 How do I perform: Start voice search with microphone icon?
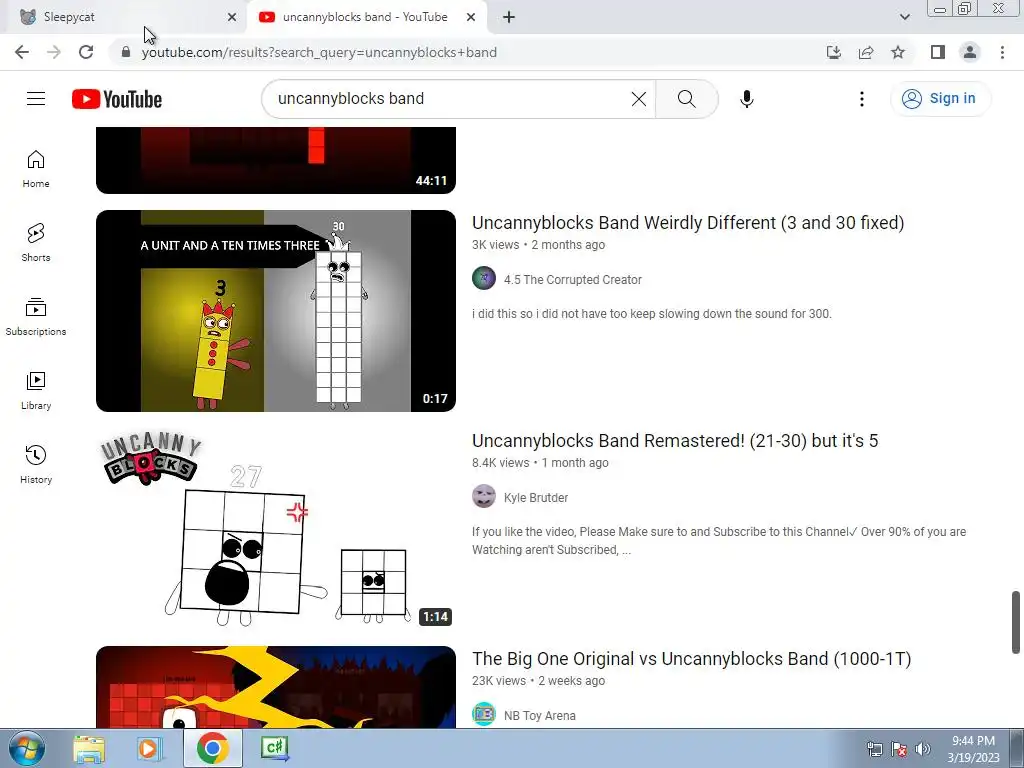click(746, 99)
